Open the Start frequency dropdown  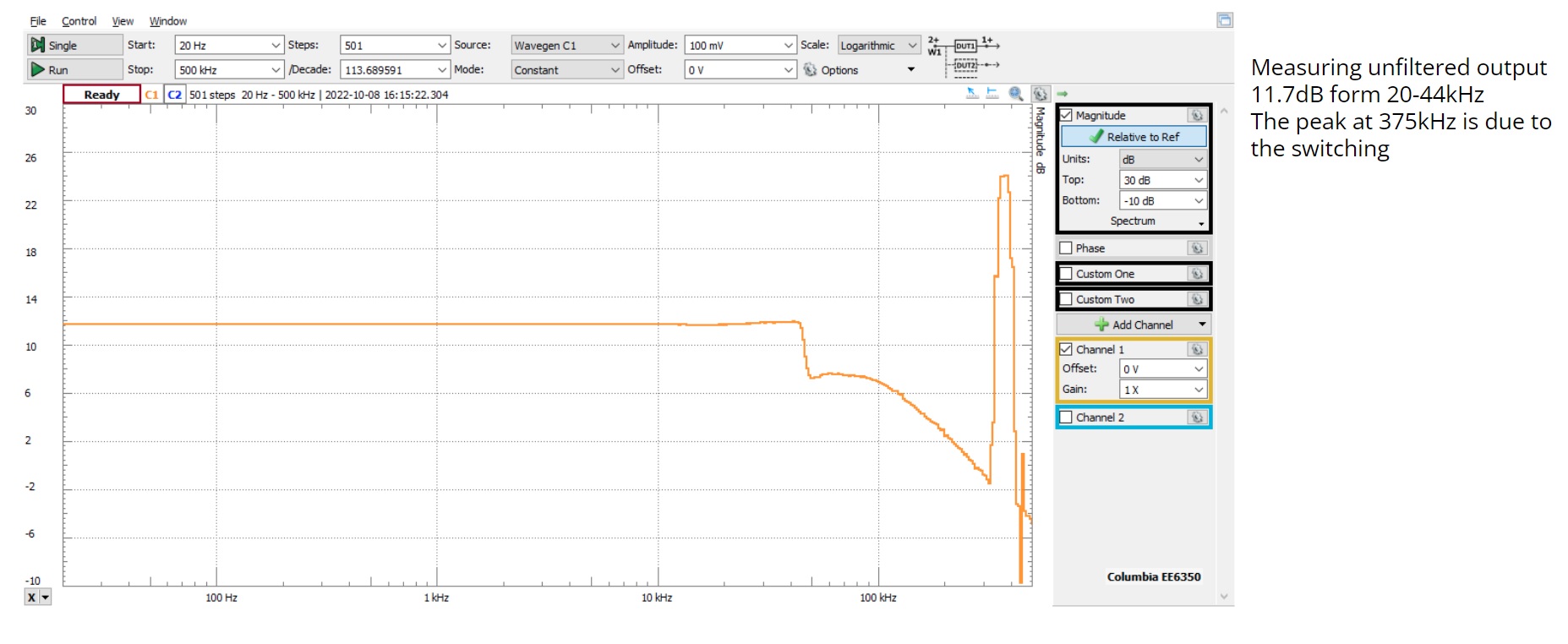[x=276, y=45]
